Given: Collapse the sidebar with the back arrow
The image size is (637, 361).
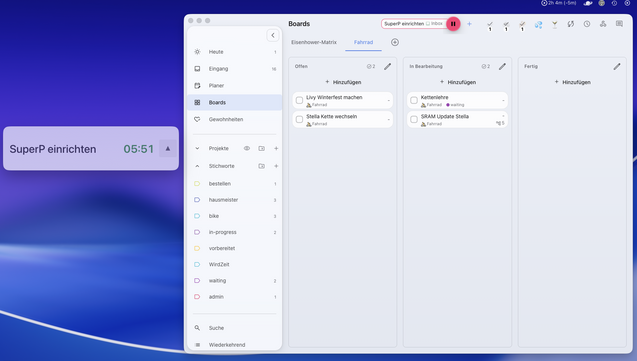Looking at the screenshot, I should point(273,35).
